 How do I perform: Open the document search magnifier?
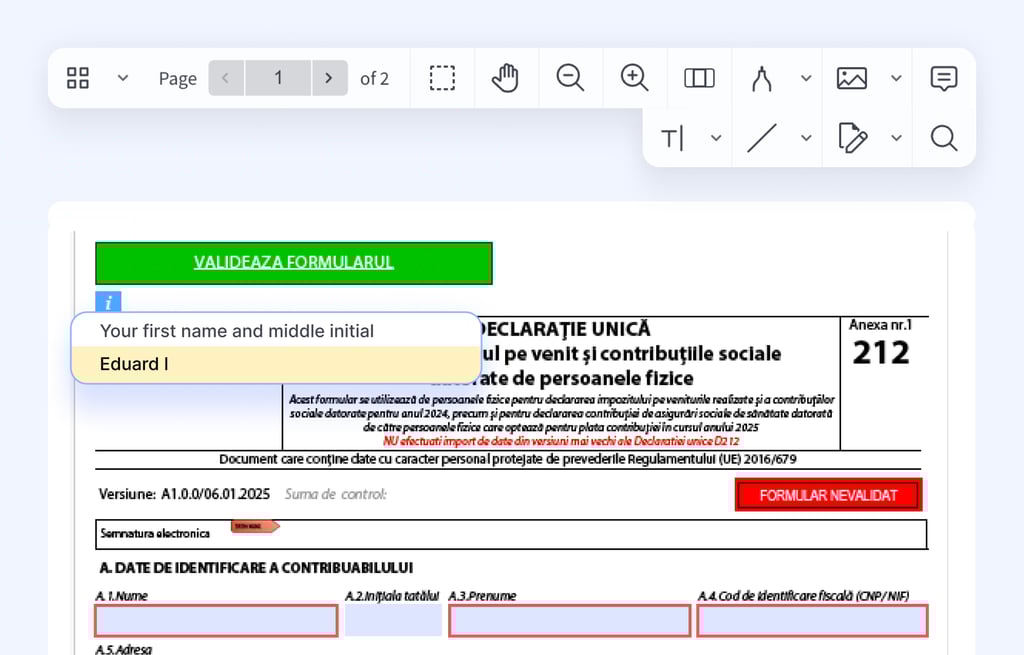(x=943, y=138)
